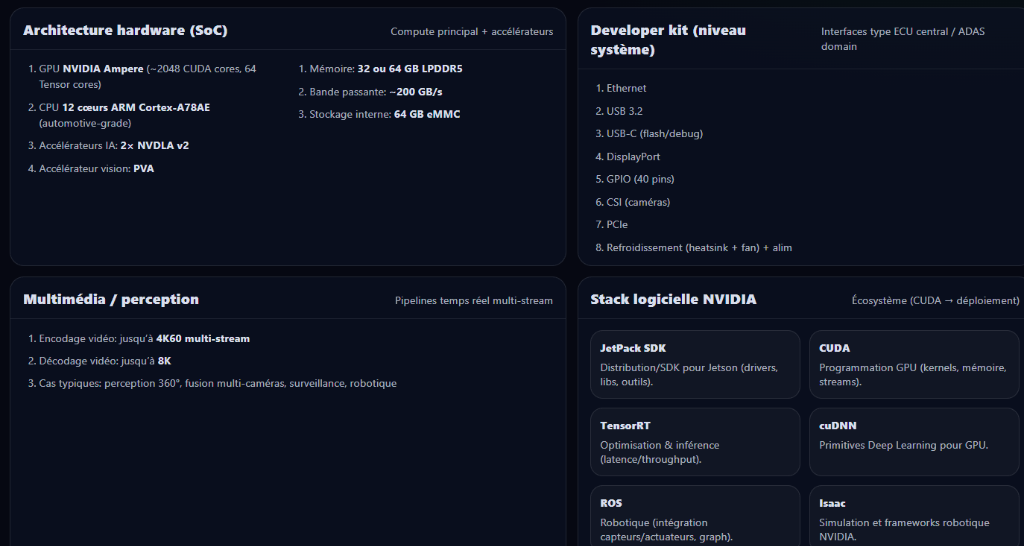1024x546 pixels.
Task: Click the Stockage interne 64 GB eMMC item
Action: pyautogui.click(x=379, y=114)
